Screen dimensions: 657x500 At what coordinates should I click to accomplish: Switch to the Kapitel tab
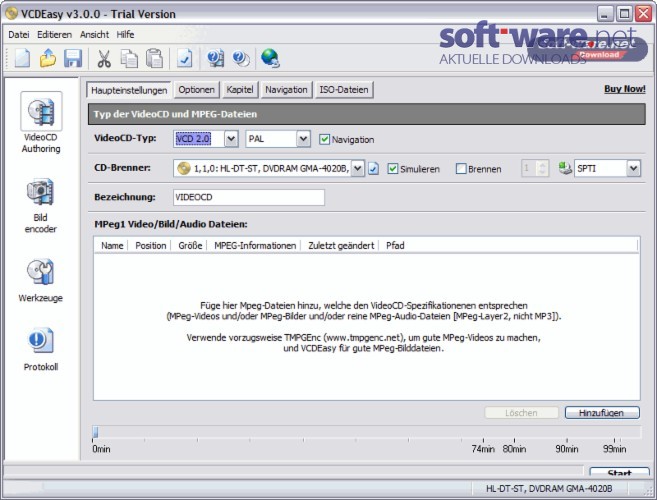tap(240, 90)
